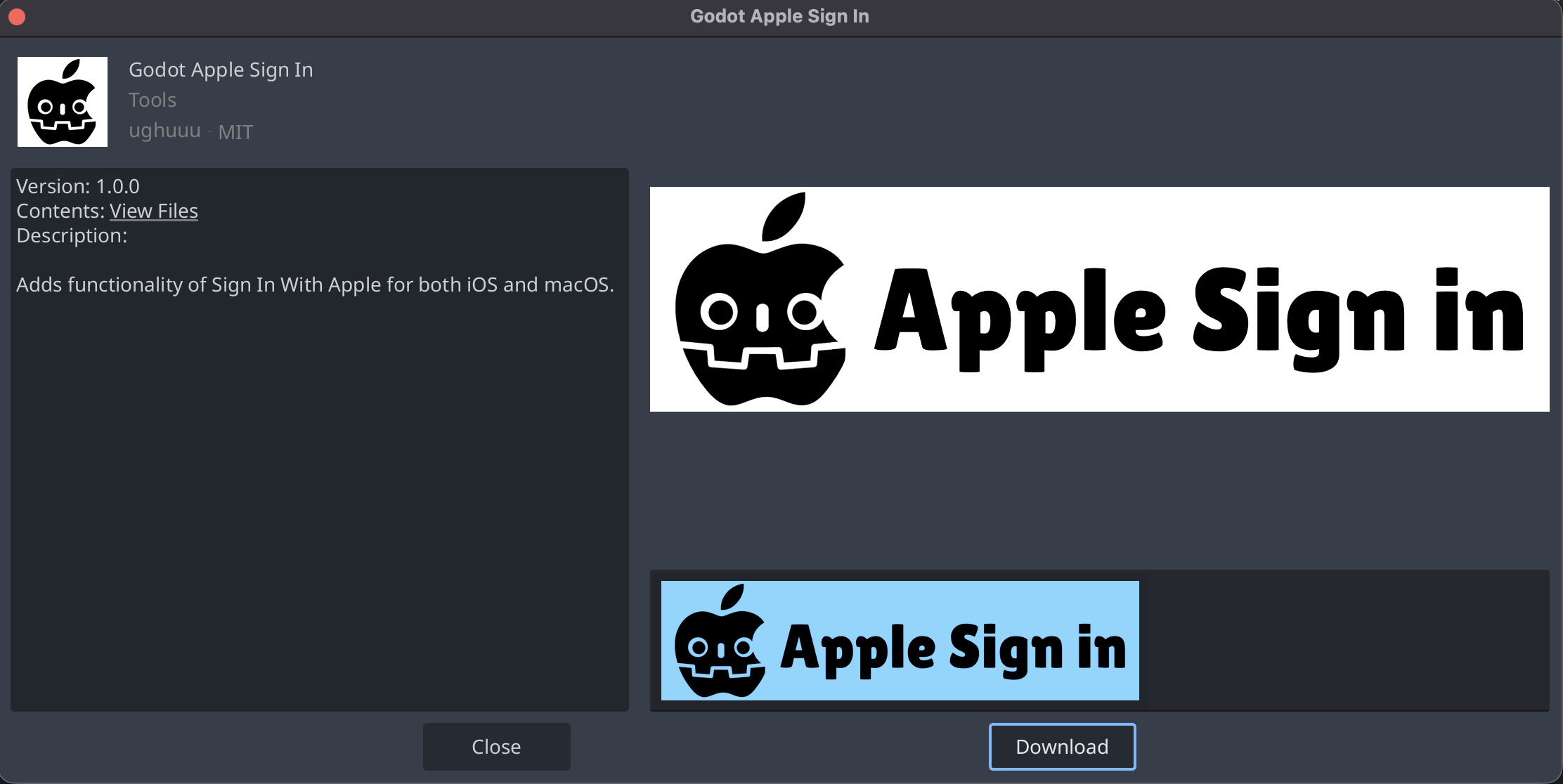Screen dimensions: 1563x784
Task: Click the Tools category label
Action: tap(153, 100)
